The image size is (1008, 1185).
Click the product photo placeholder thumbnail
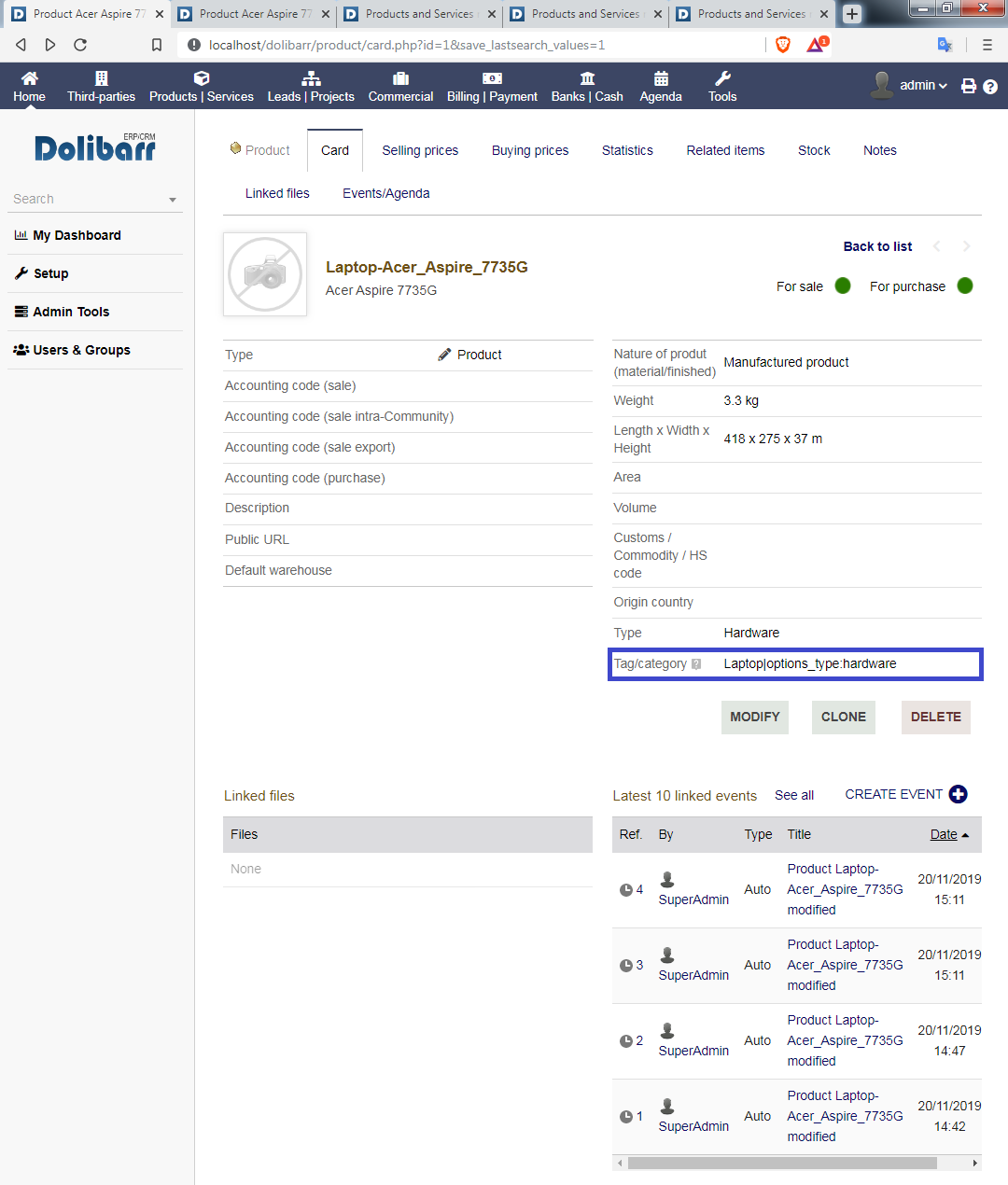pos(265,274)
